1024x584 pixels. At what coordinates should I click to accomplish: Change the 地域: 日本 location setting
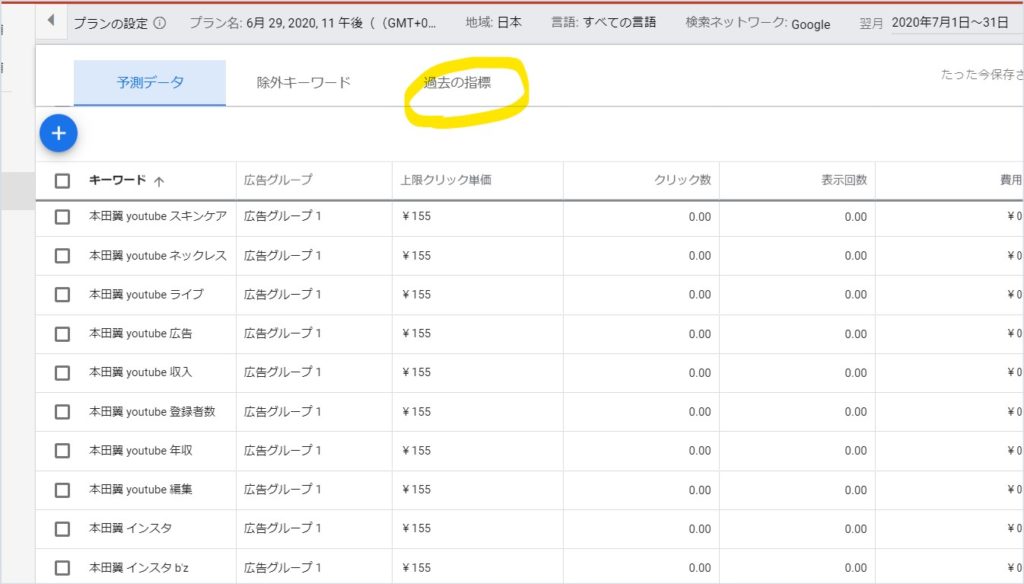click(x=493, y=22)
